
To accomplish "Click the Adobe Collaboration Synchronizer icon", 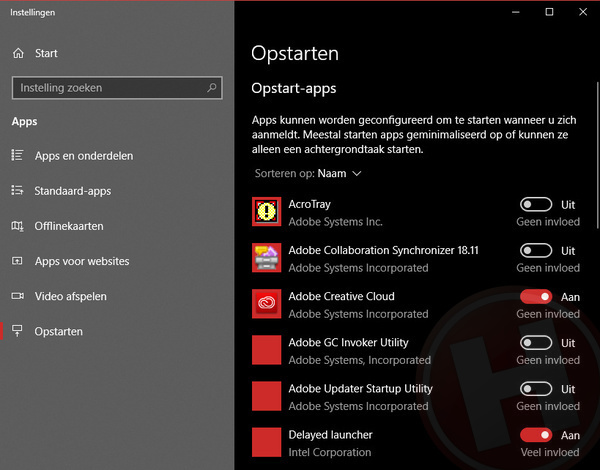I will (266, 258).
